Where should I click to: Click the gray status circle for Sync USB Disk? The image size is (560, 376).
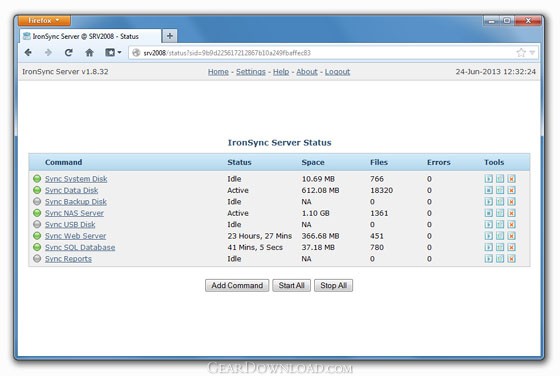pyautogui.click(x=37, y=225)
